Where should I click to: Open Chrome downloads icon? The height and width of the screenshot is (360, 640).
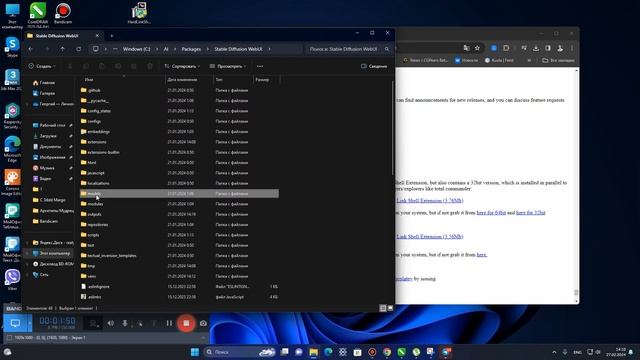536,48
